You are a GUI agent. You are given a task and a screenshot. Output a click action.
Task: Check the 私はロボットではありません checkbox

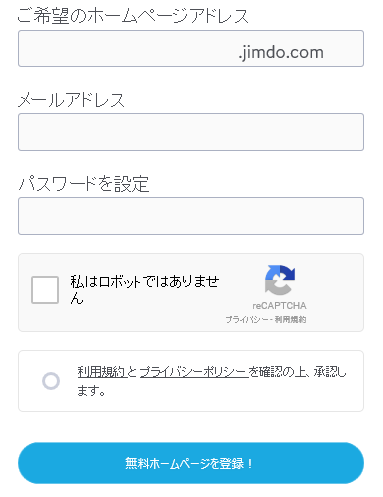click(x=45, y=290)
